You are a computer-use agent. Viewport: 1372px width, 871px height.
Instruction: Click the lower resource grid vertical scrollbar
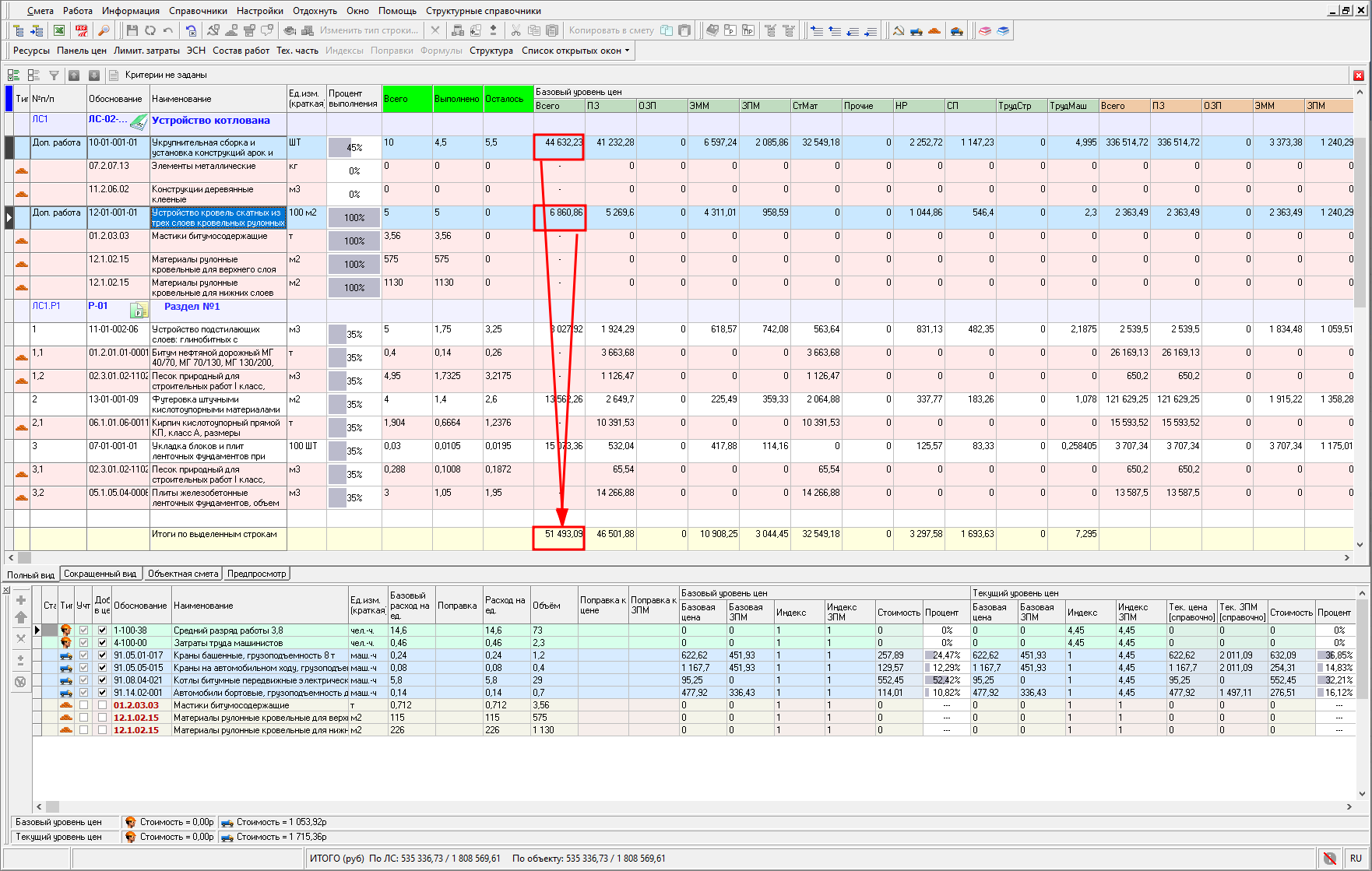1362,694
